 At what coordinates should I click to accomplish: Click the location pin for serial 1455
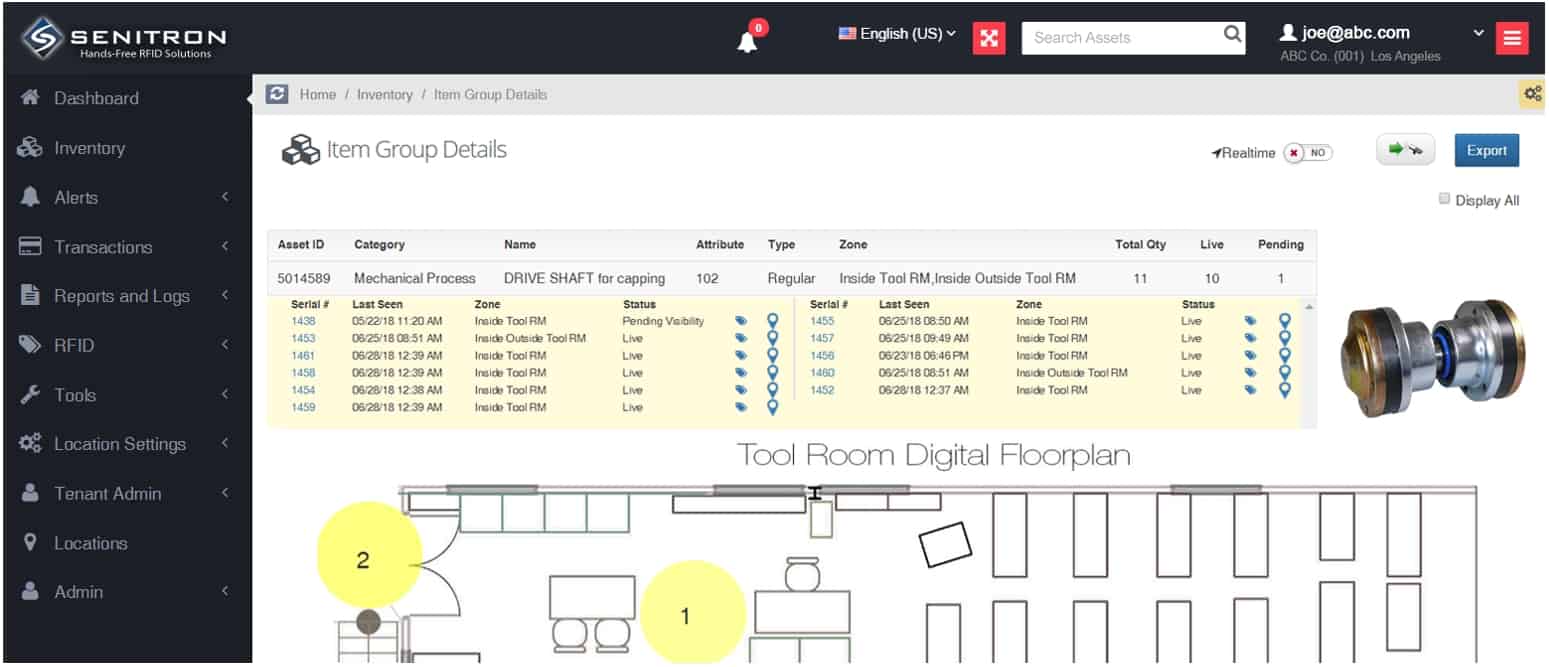(1284, 321)
